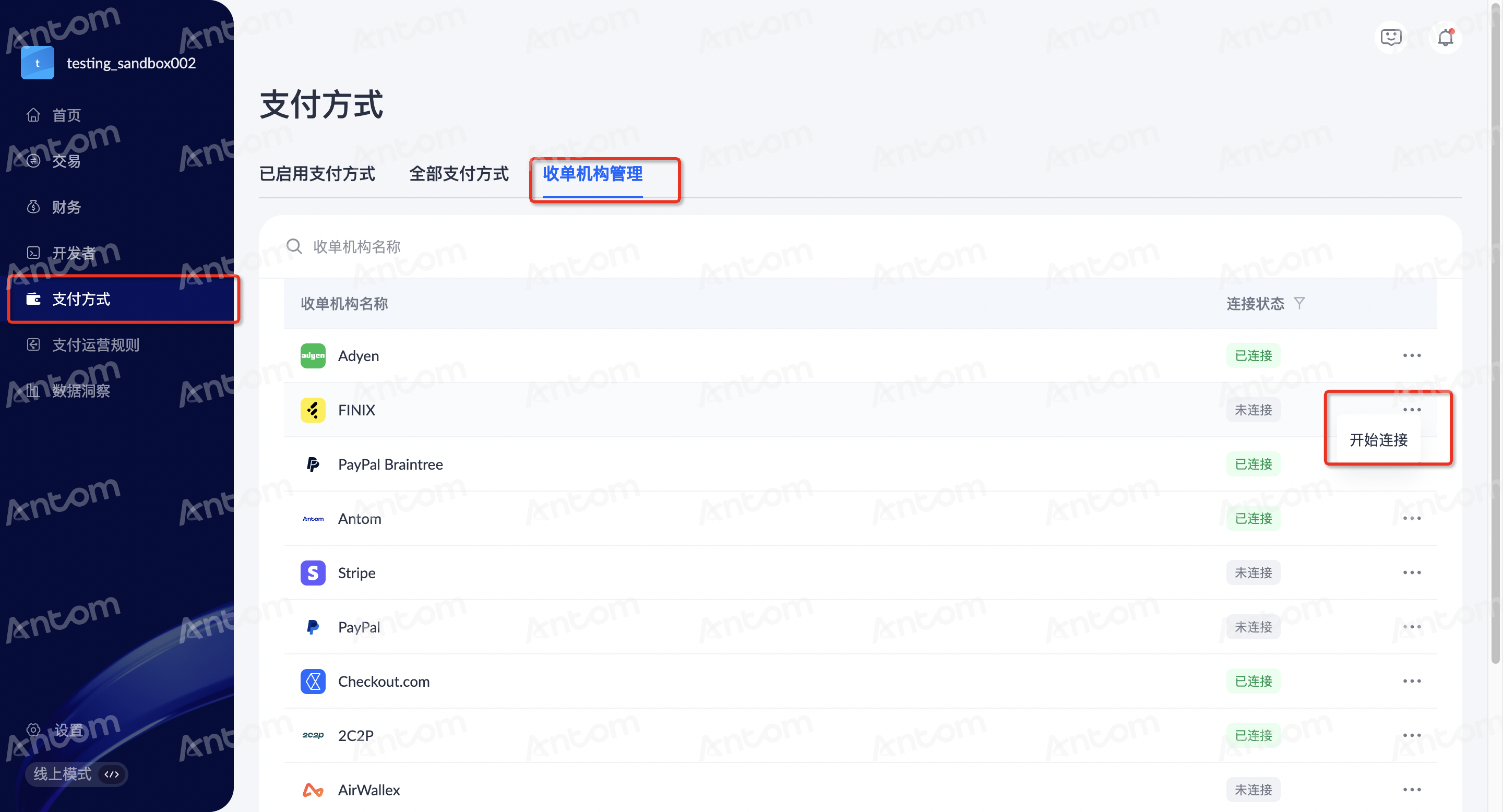The width and height of the screenshot is (1503, 812).
Task: Click the 2C2P logo
Action: point(313,735)
